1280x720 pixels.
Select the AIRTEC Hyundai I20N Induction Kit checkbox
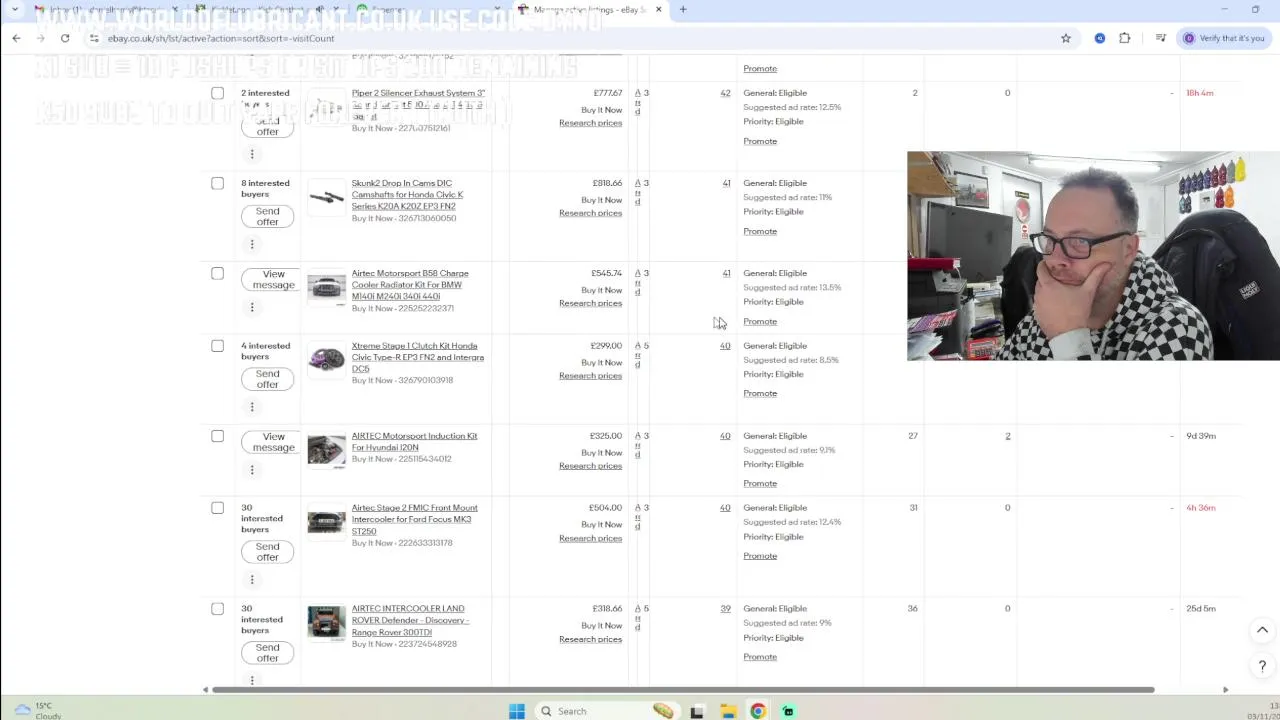click(217, 436)
